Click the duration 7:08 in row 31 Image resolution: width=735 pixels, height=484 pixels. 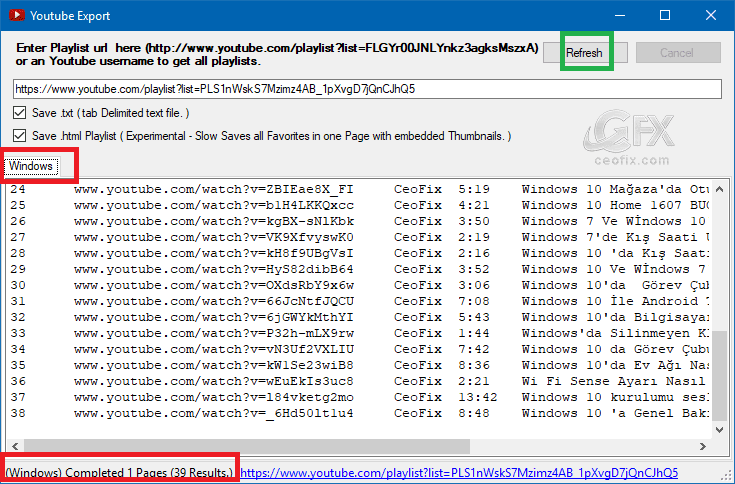coord(474,301)
